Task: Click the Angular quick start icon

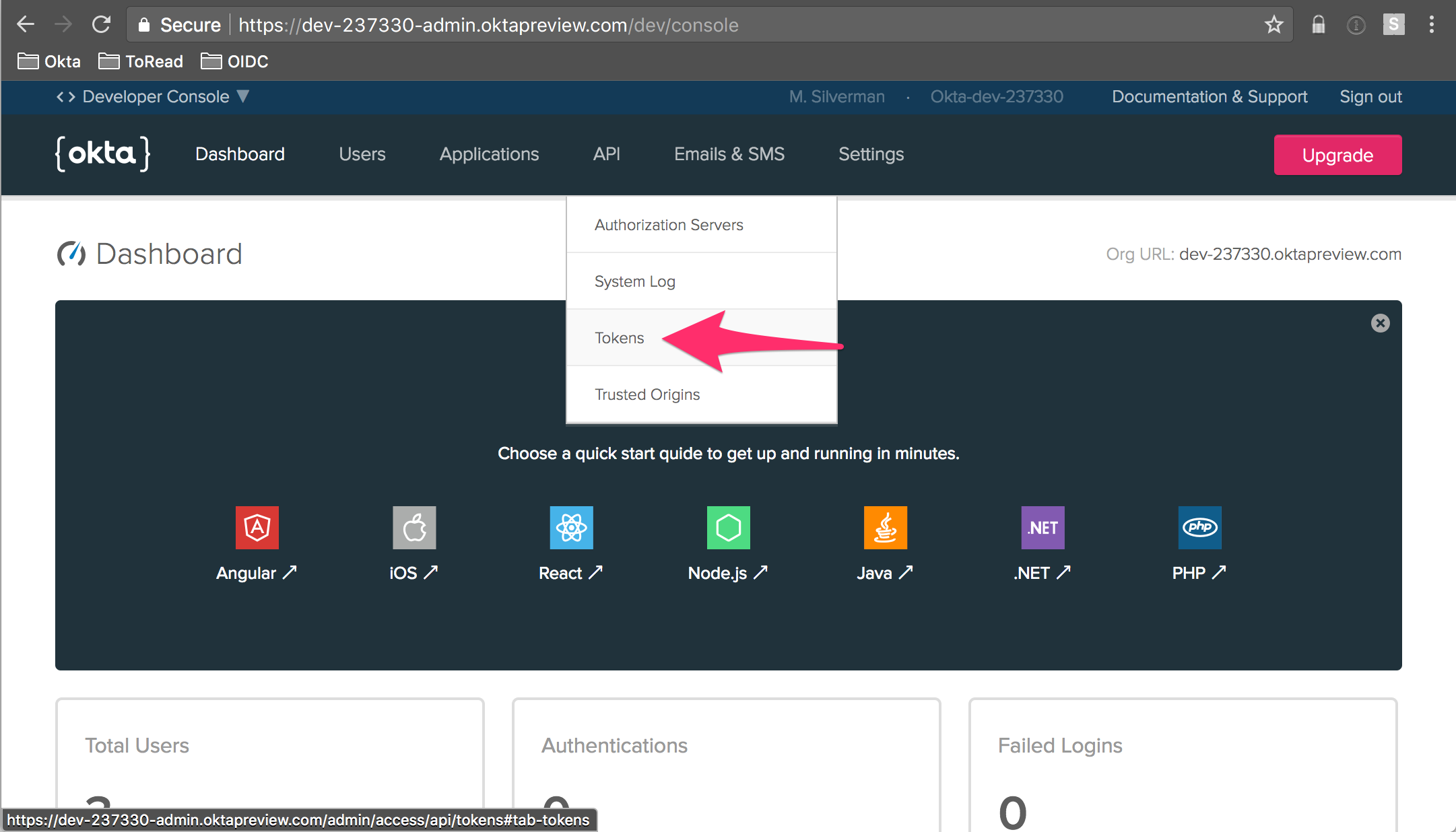Action: (x=257, y=527)
